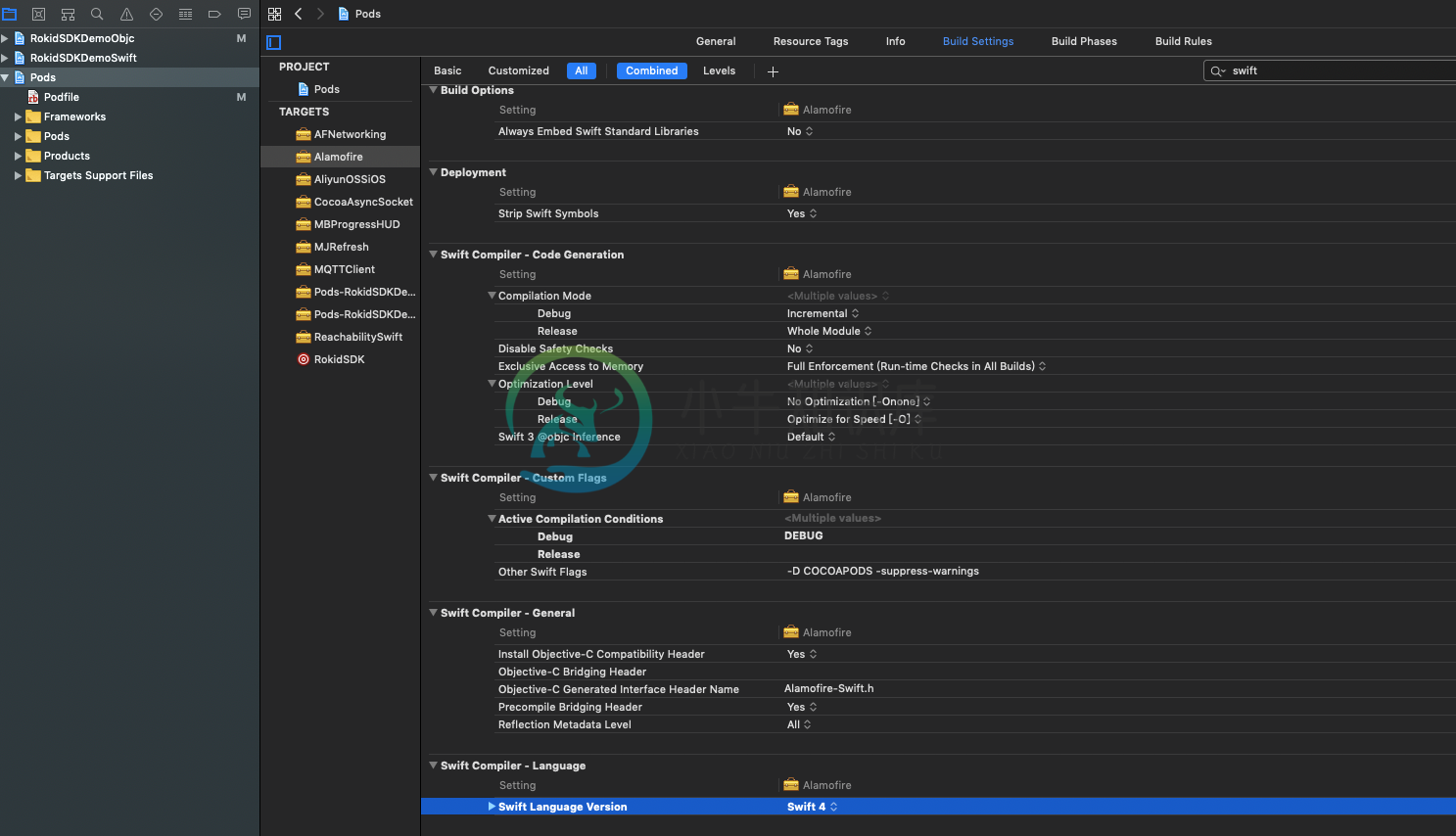The image size is (1456, 836).
Task: Show Basic build settings
Action: 447,70
